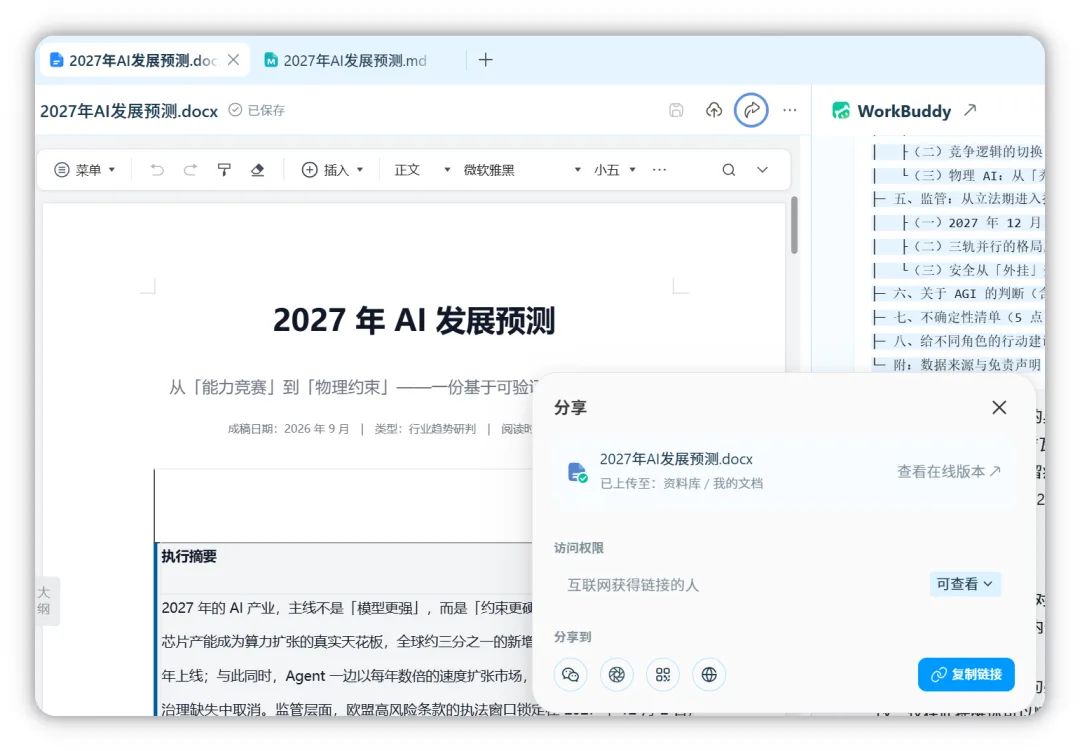Click the WorkBuddy logo icon
The image size is (1080, 751).
click(841, 110)
